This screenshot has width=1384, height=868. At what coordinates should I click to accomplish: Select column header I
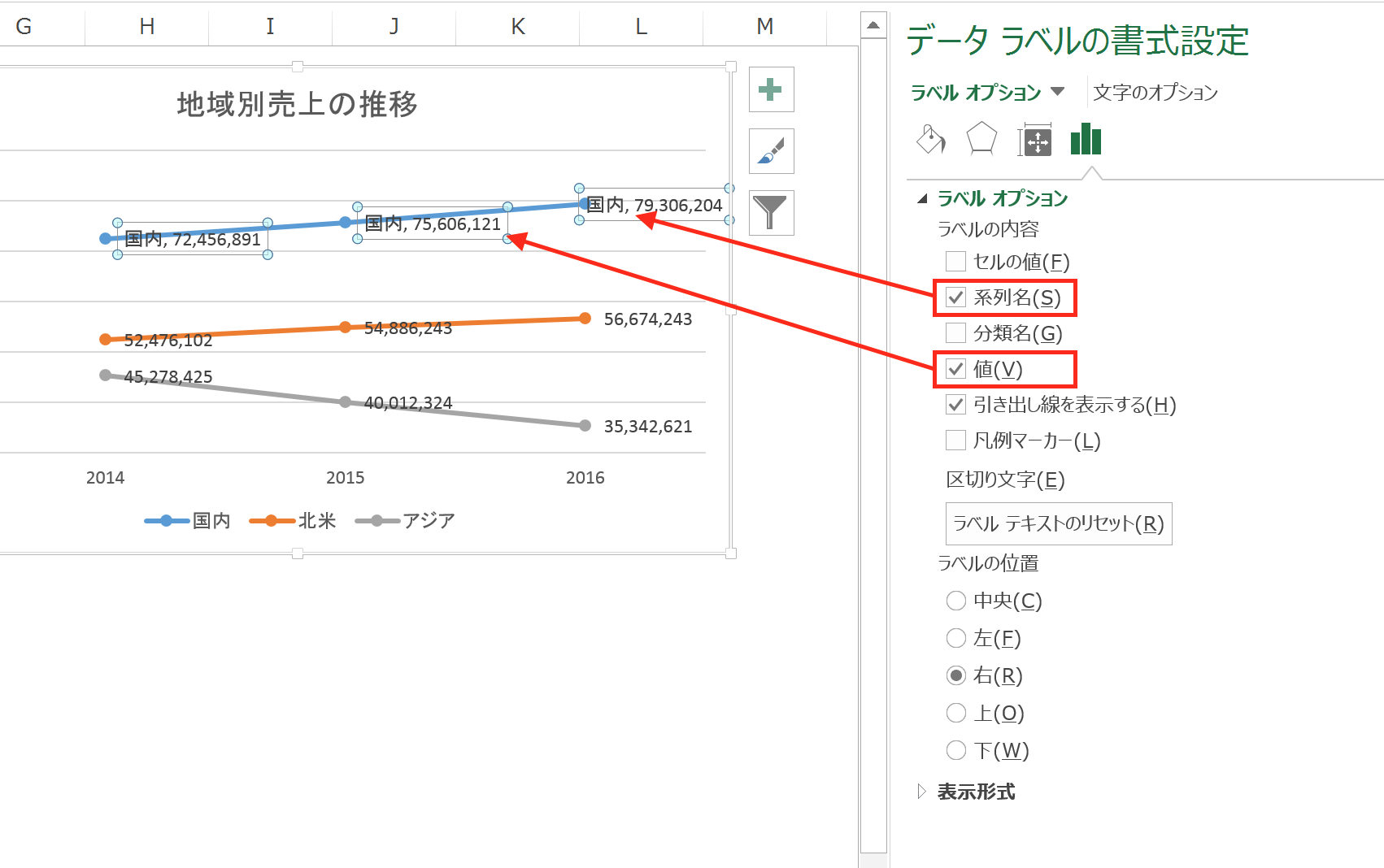[271, 26]
